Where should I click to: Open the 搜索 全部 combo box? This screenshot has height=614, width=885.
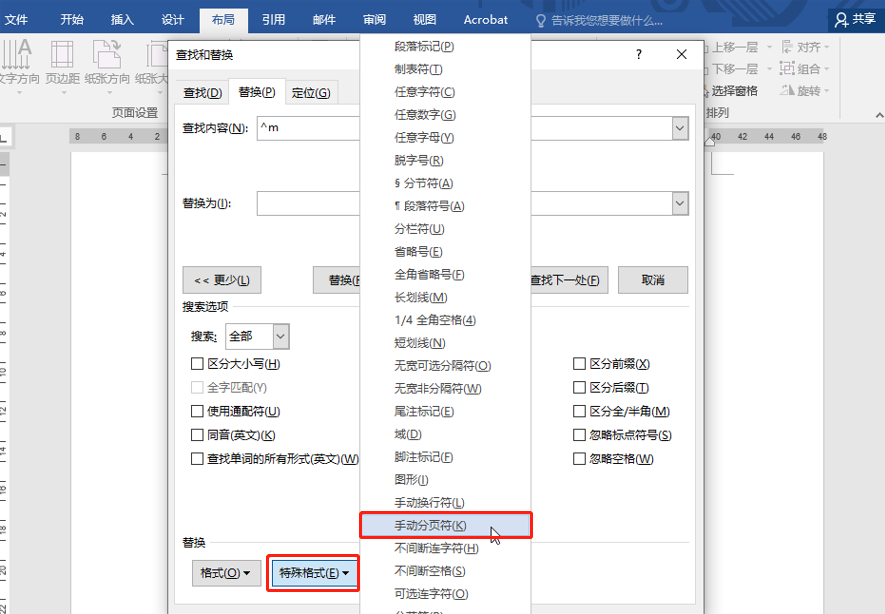coord(257,336)
